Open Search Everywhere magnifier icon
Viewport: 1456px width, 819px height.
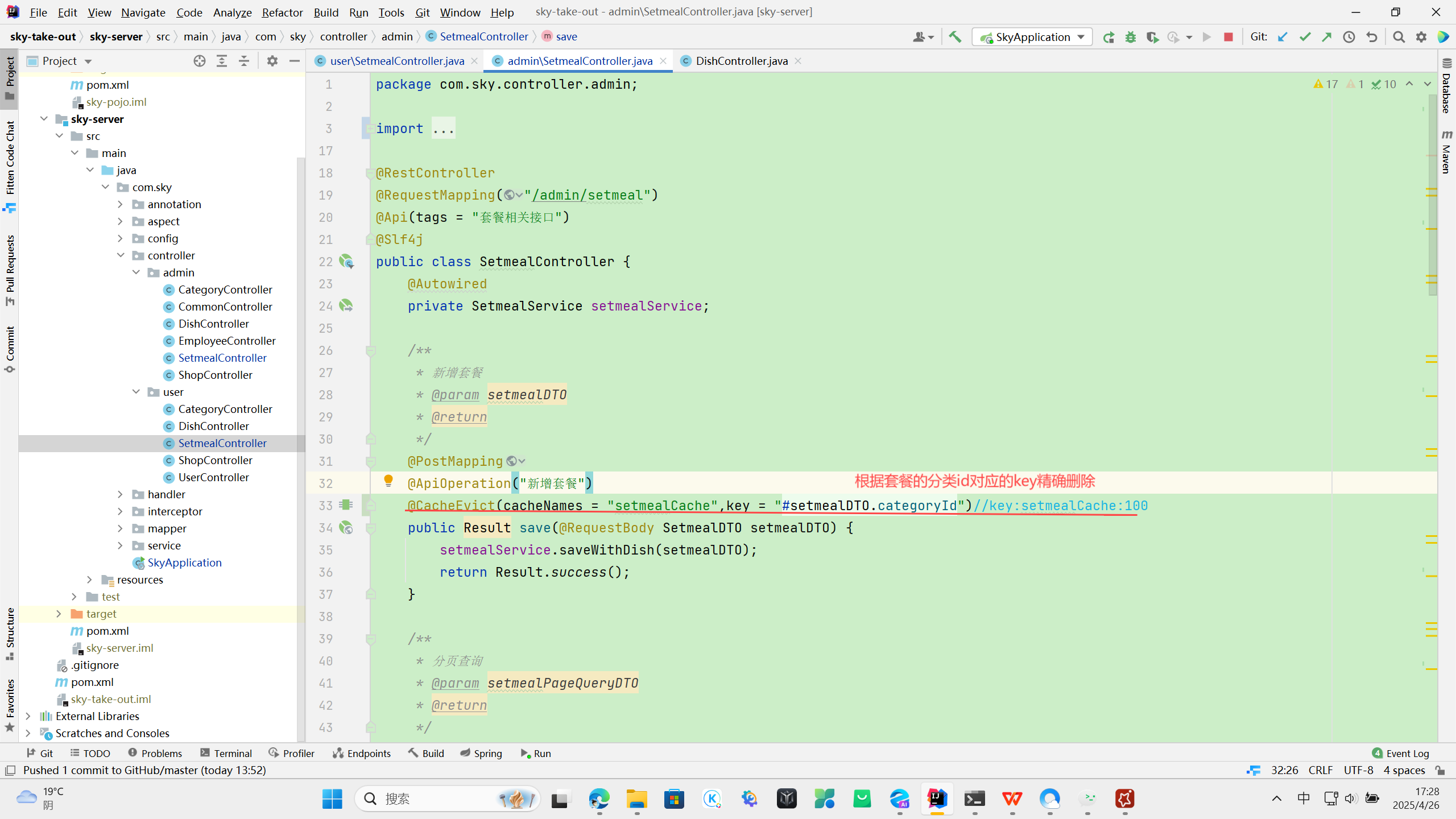point(1399,37)
